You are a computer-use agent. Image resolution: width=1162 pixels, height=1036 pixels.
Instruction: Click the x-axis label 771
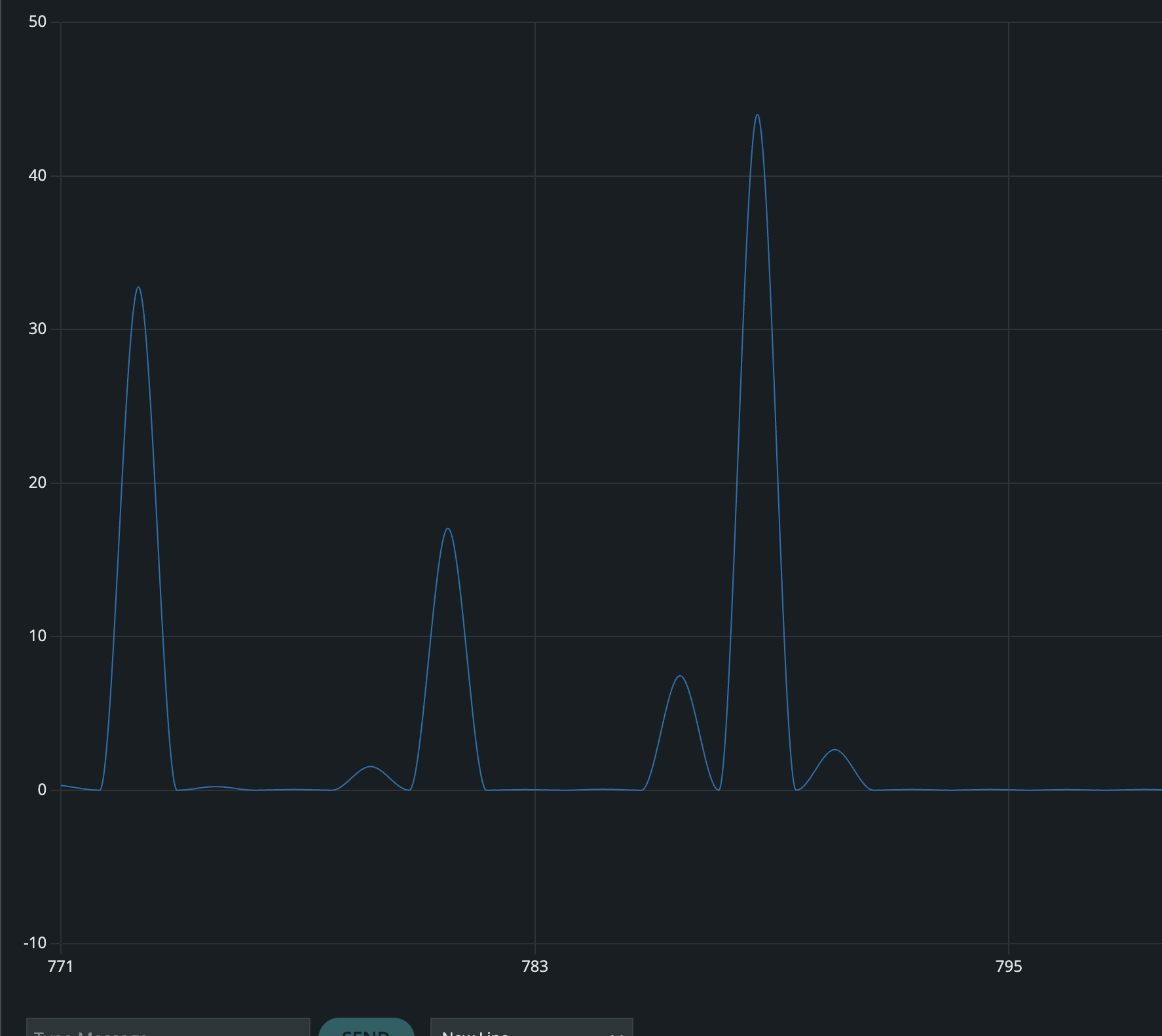point(60,966)
